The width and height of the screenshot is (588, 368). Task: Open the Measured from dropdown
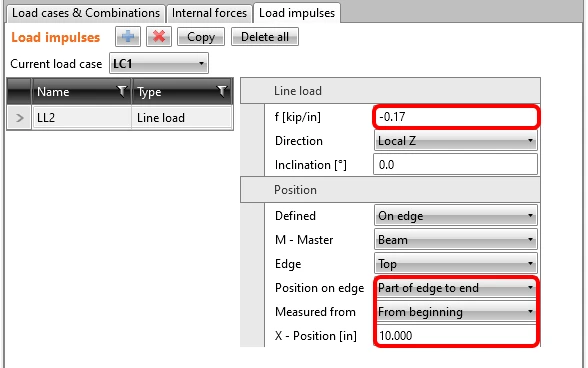(456, 312)
